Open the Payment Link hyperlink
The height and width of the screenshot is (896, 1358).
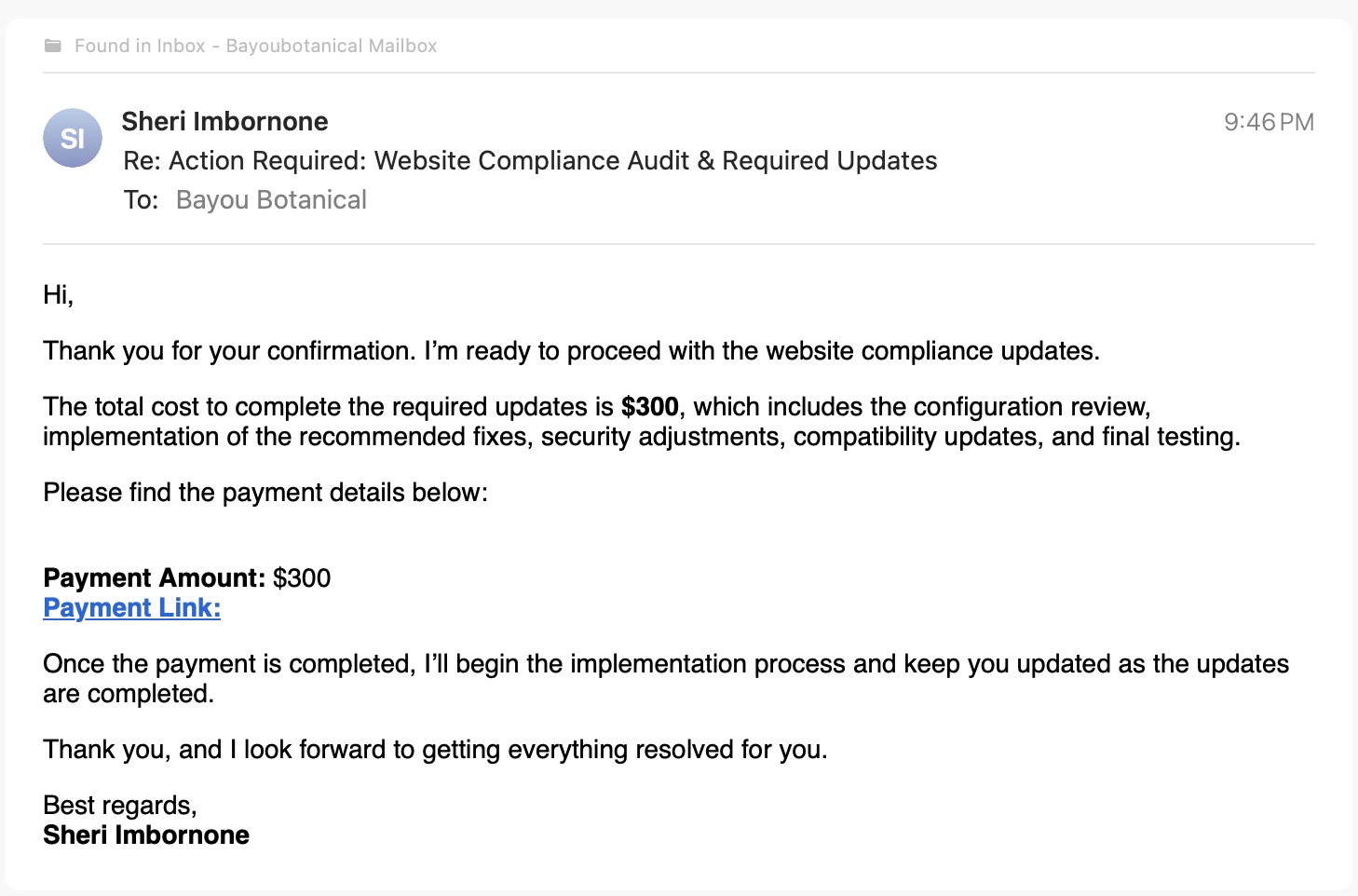tap(132, 607)
